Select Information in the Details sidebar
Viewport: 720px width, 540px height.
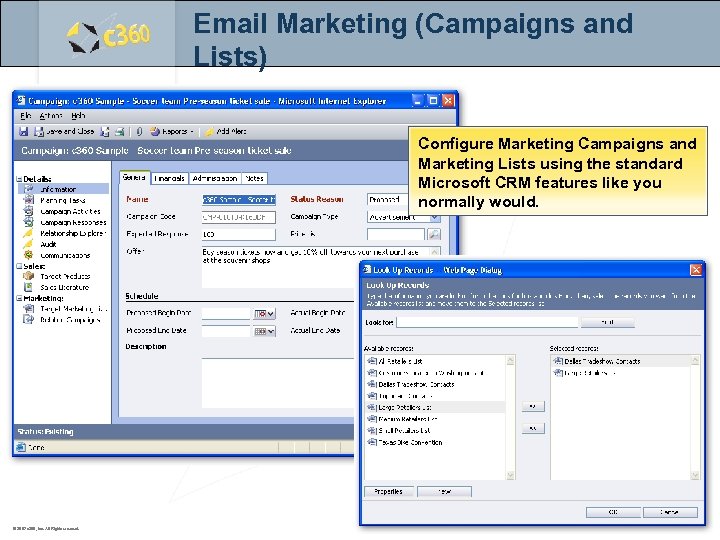[x=64, y=189]
